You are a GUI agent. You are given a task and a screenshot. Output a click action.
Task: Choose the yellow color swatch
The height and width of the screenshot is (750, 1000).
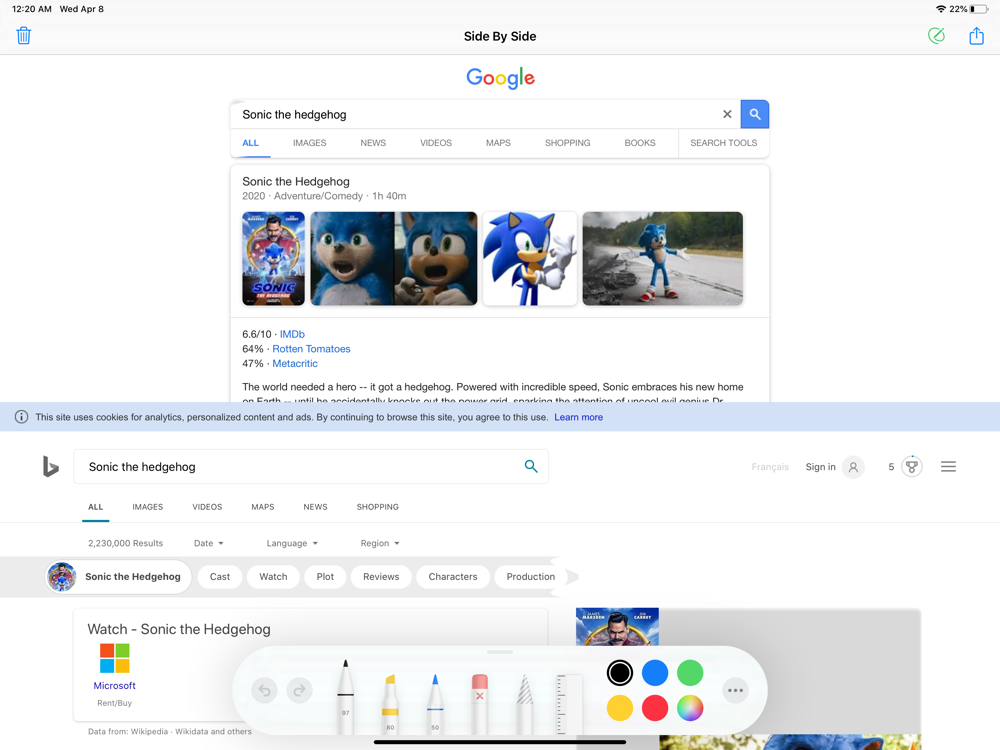(x=619, y=708)
